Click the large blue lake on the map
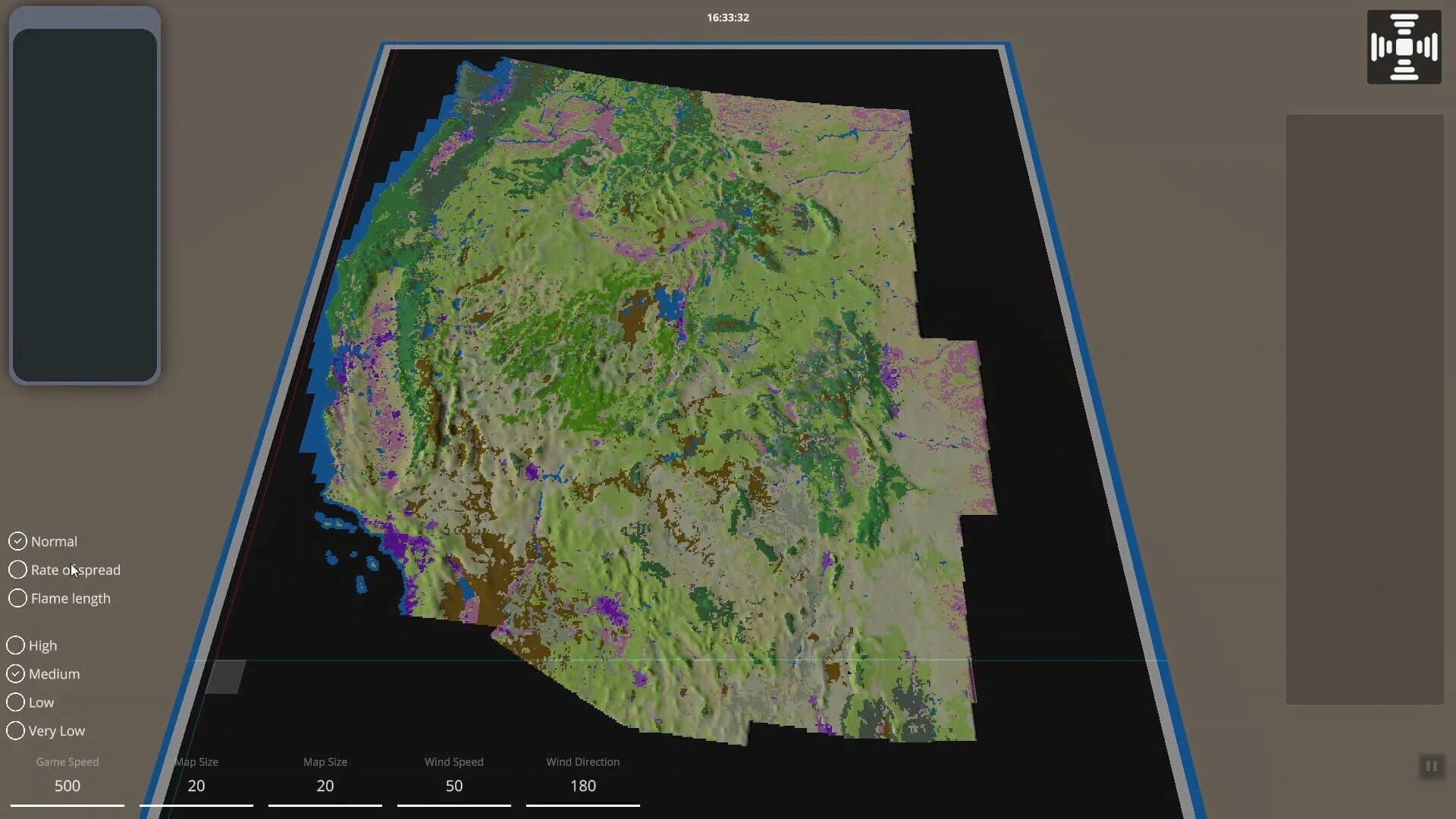 point(669,303)
